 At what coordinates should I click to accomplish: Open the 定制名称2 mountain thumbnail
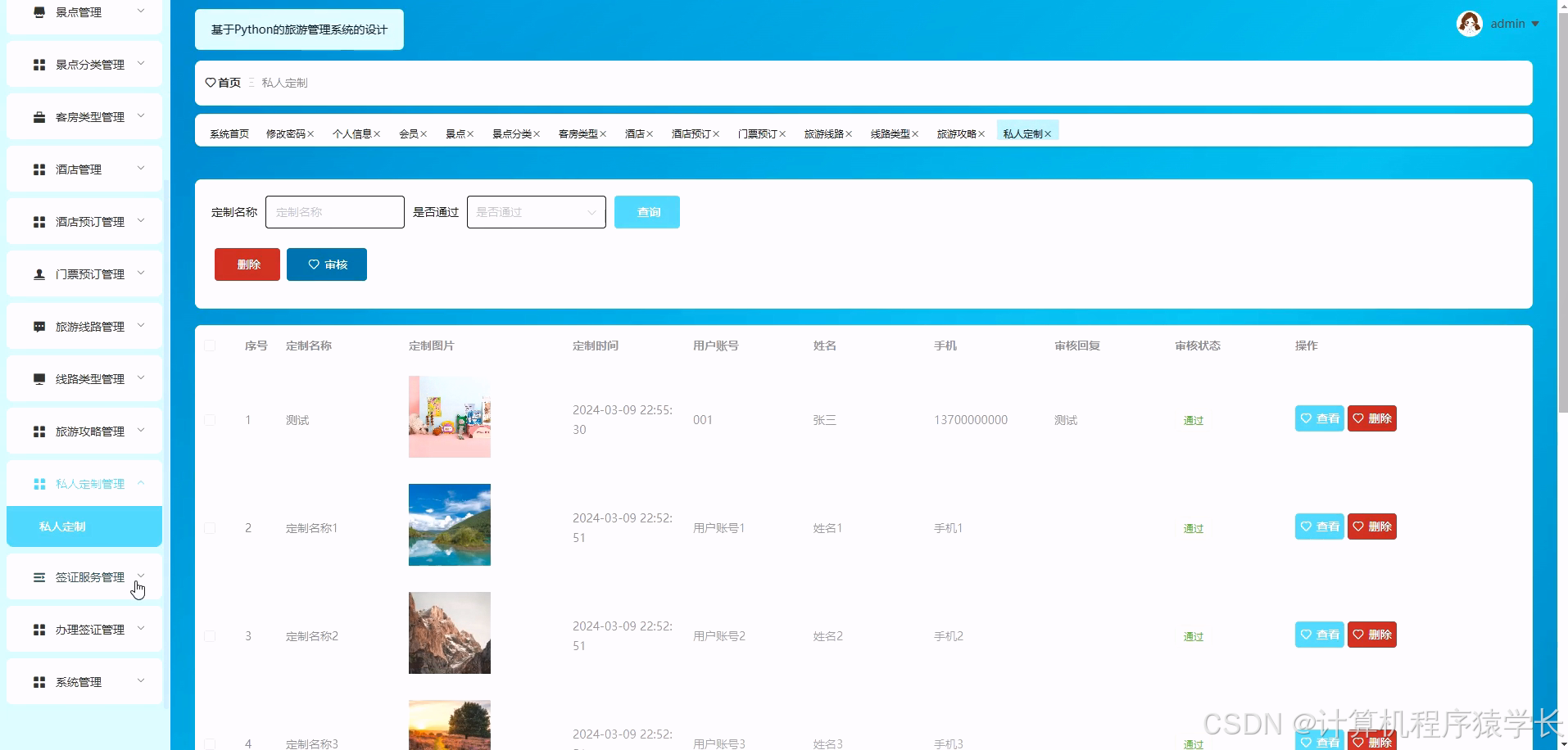pyautogui.click(x=450, y=633)
